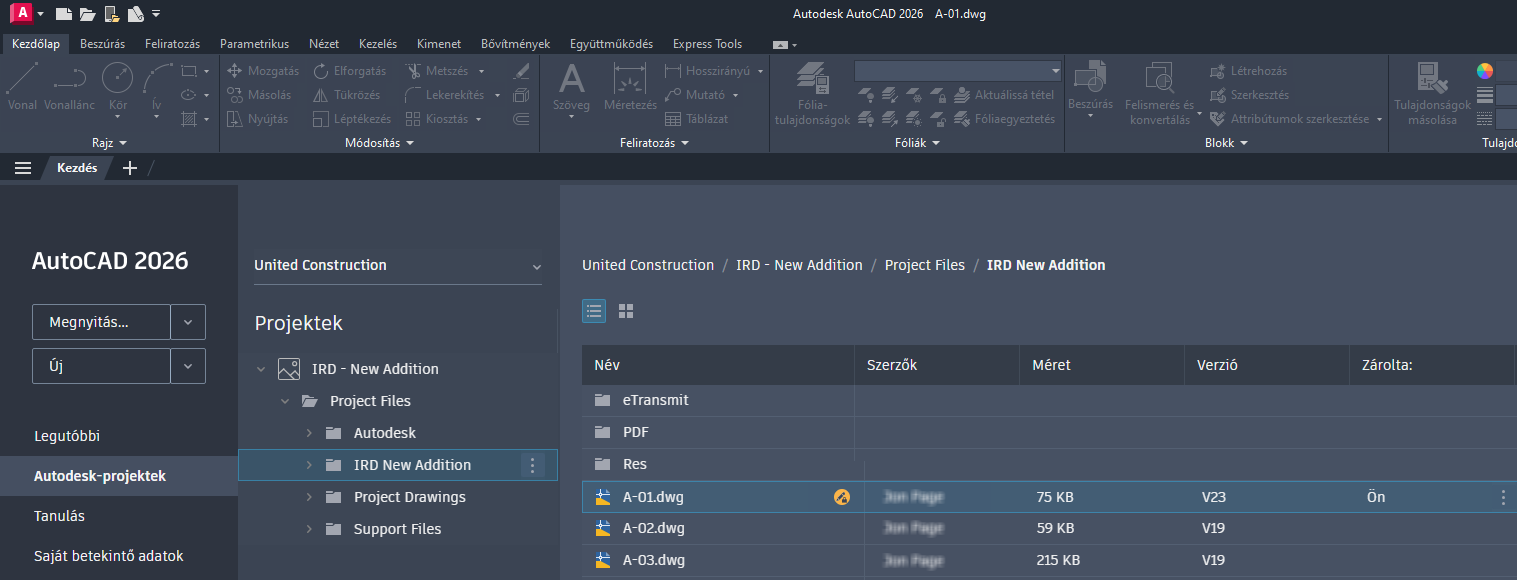Switch to list view of files
The image size is (1517, 580).
pos(594,311)
